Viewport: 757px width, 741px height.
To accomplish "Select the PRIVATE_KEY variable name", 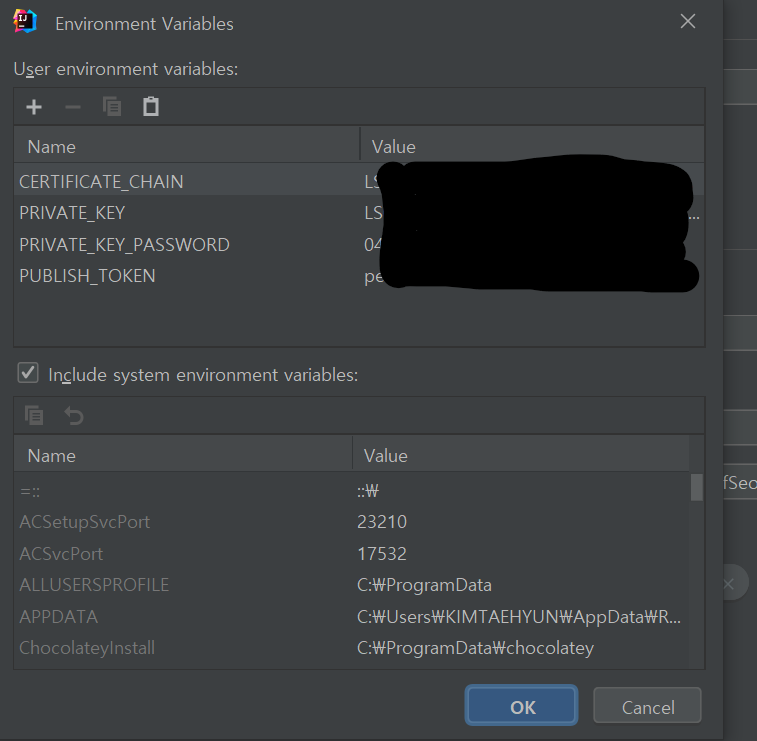I will (72, 213).
